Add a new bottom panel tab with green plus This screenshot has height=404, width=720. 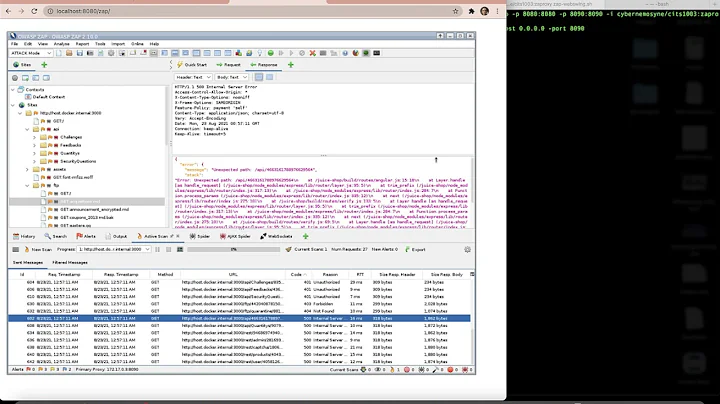tap(305, 236)
